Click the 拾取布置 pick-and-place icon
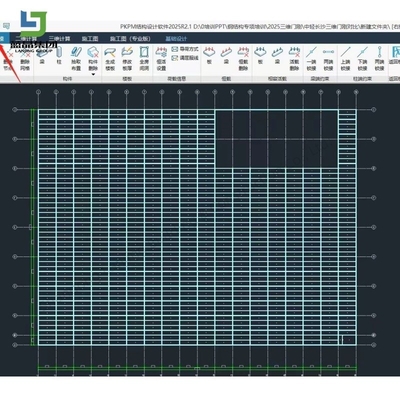Image resolution: width=400 pixels, height=400 pixels. point(76,59)
